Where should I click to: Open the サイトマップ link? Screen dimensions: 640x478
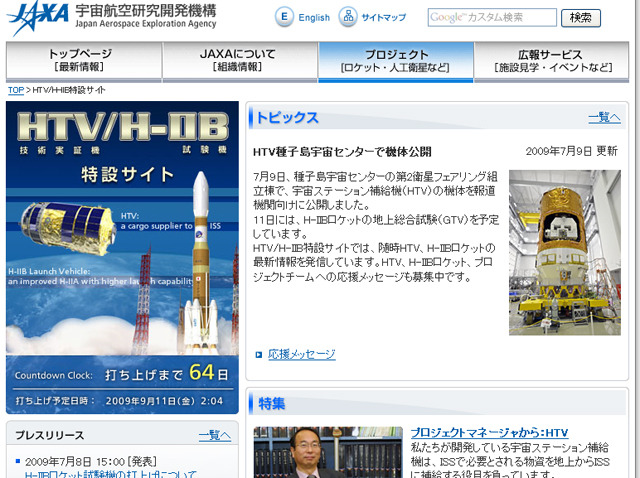click(x=384, y=18)
